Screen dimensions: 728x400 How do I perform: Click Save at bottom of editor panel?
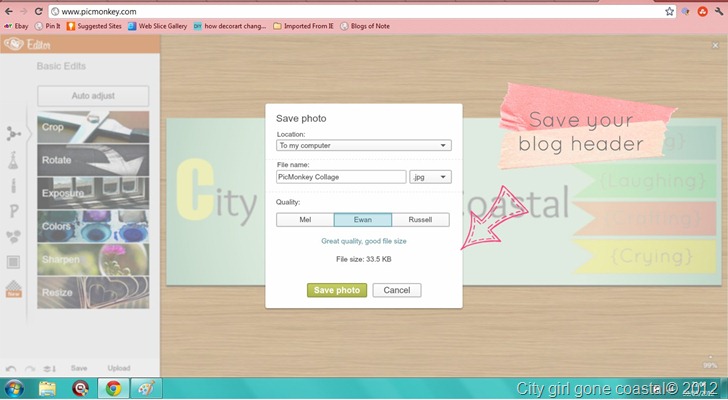(x=79, y=368)
